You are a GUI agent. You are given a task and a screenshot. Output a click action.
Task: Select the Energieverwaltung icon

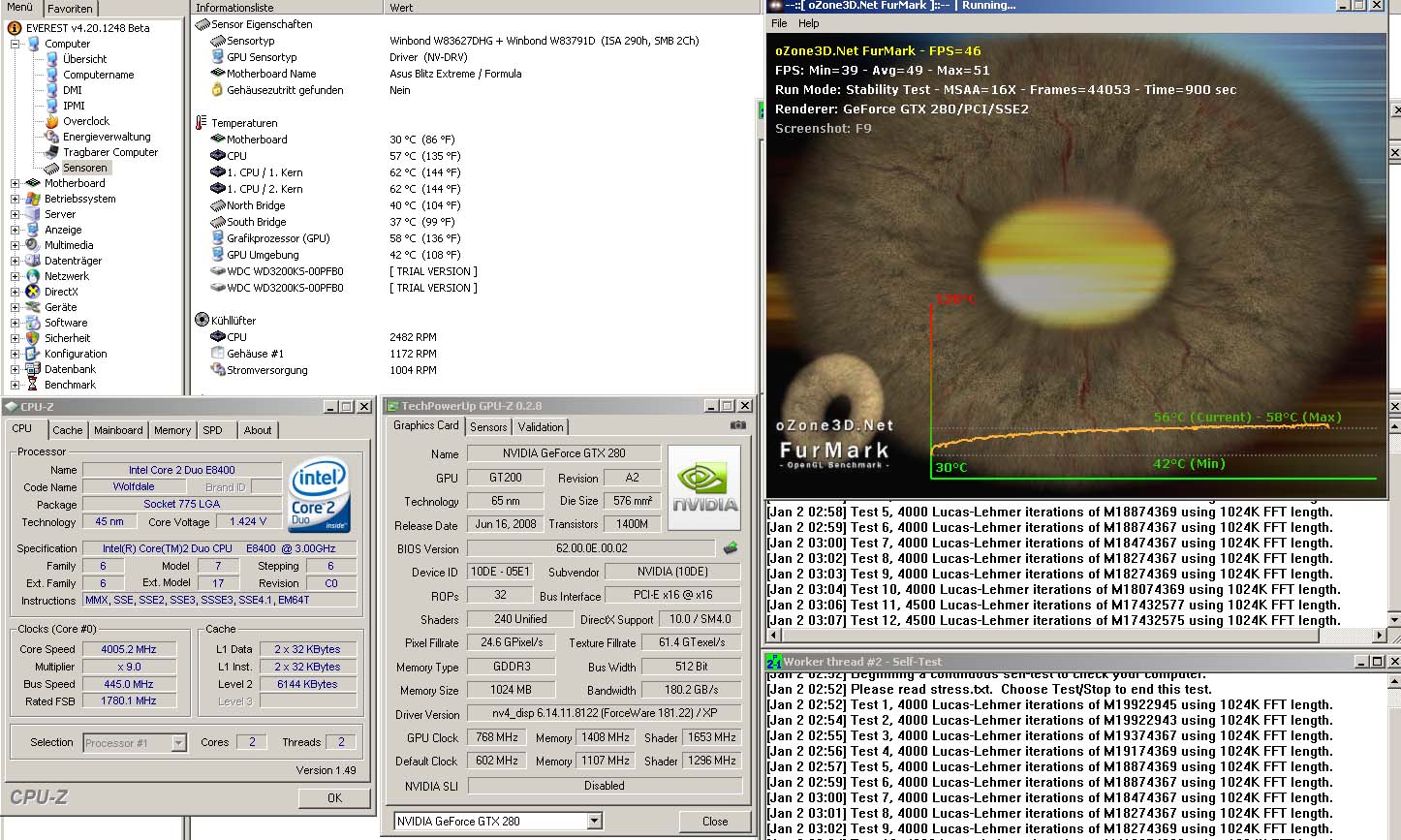51,137
